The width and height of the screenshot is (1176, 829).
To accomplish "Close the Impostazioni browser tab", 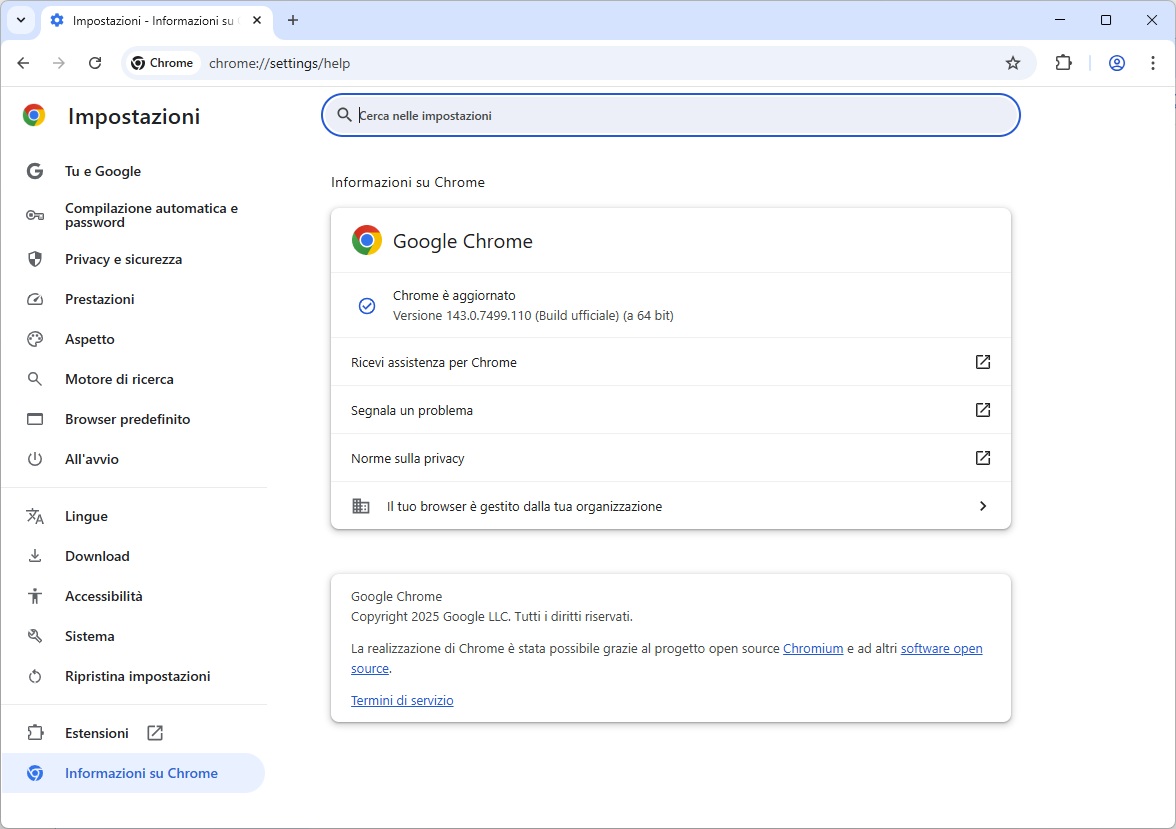I will coord(256,20).
